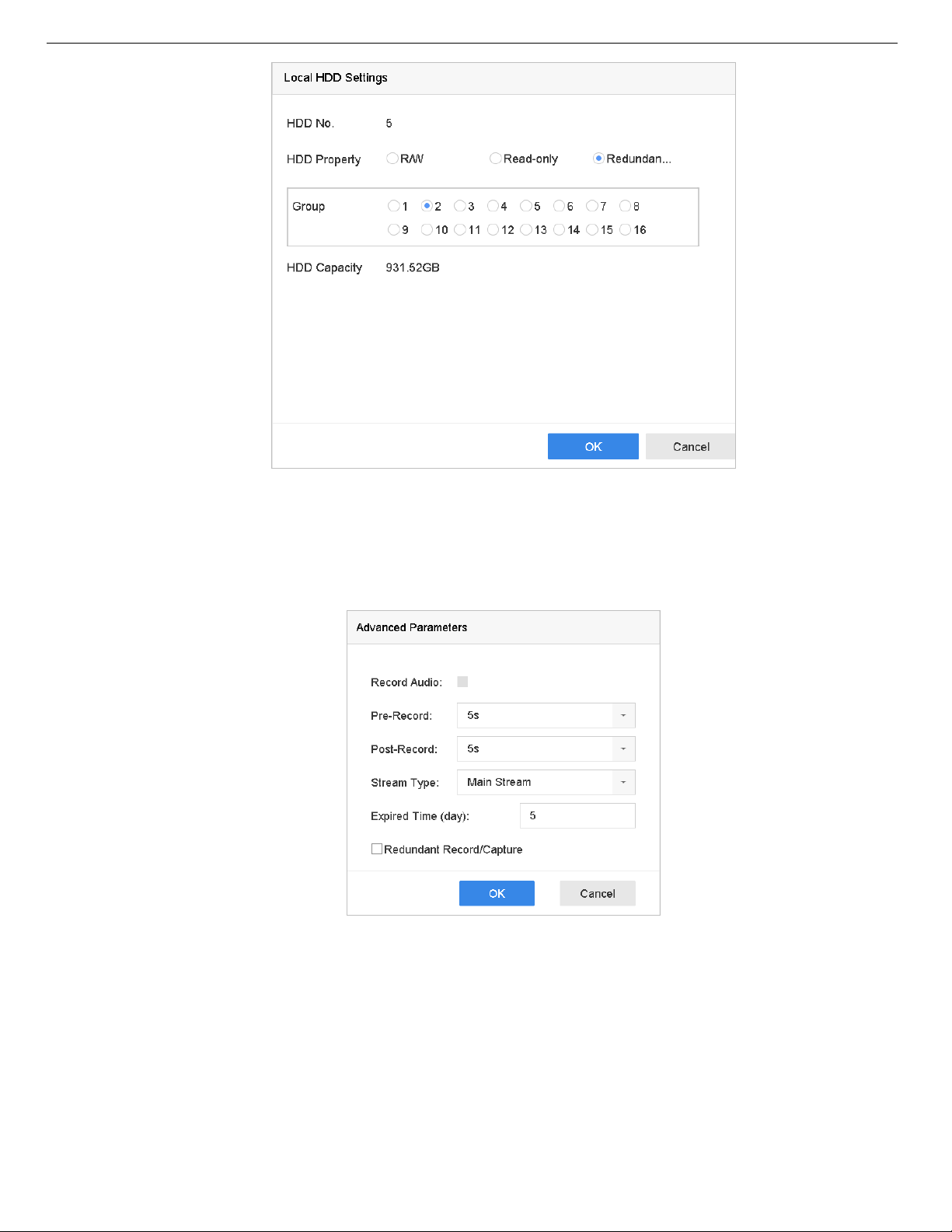Open the Stream Type dropdown

[x=546, y=782]
